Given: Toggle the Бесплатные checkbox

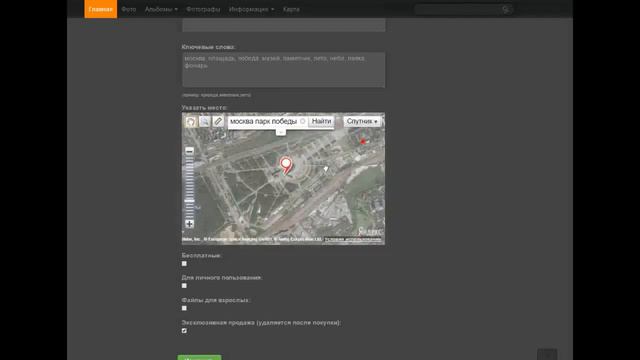Looking at the screenshot, I should pos(184,264).
